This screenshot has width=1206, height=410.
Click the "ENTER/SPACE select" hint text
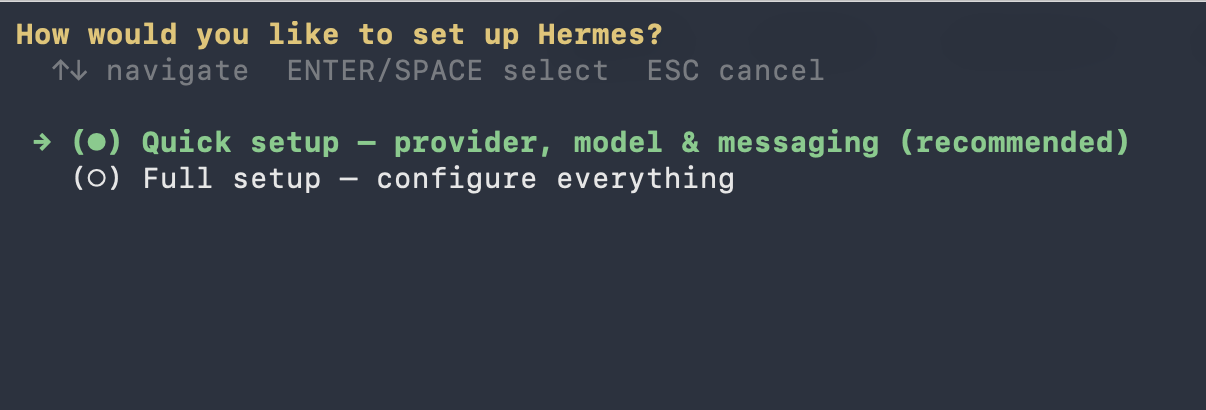pos(447,71)
